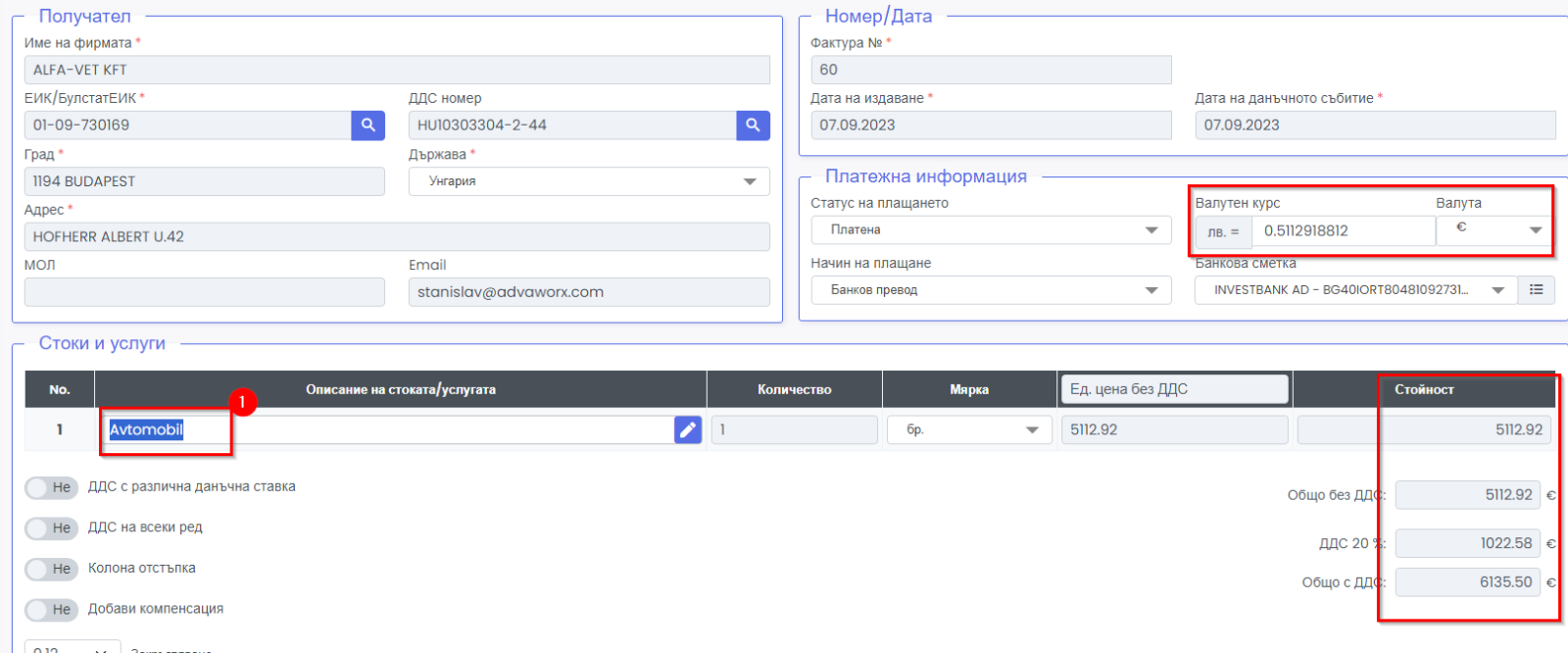The width and height of the screenshot is (1568, 653).
Task: Focus the Email input field
Action: pos(588,292)
